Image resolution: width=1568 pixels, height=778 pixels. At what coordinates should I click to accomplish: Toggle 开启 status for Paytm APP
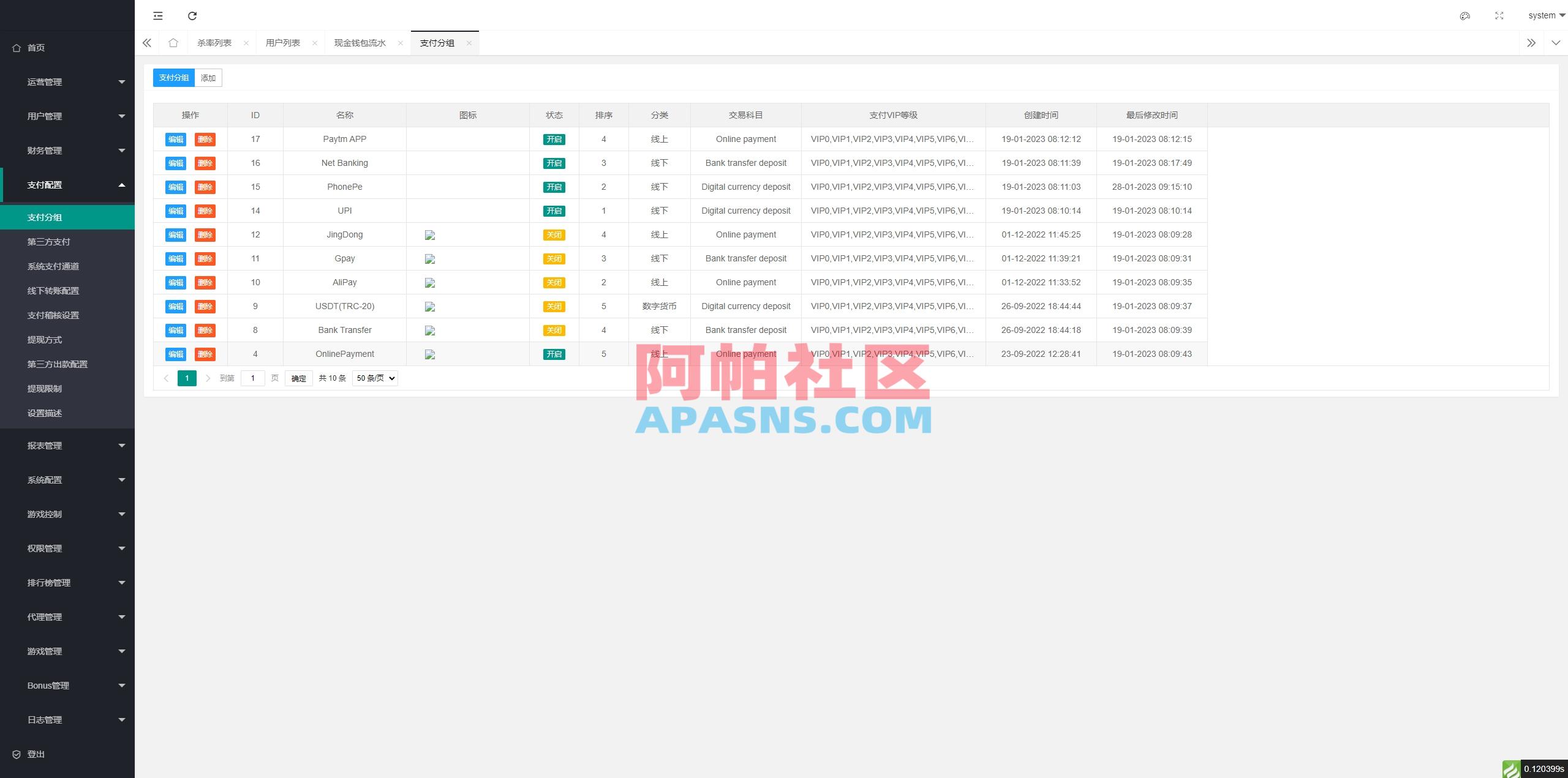(x=553, y=139)
